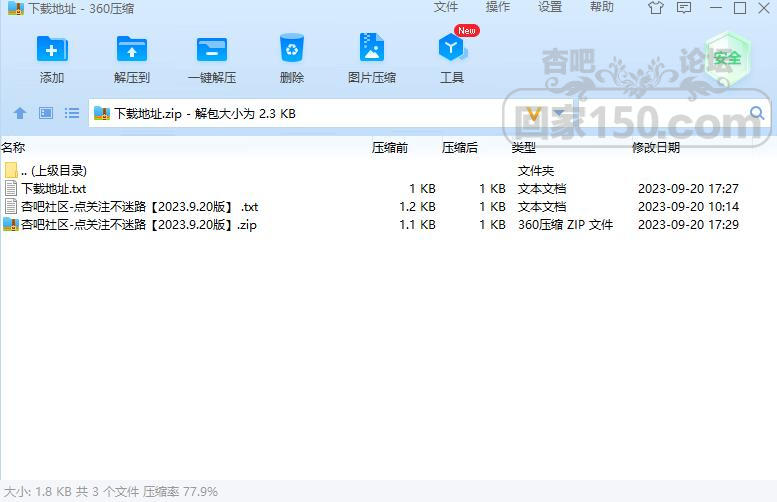Click the 删除 (Delete) recycle icon

(292, 58)
